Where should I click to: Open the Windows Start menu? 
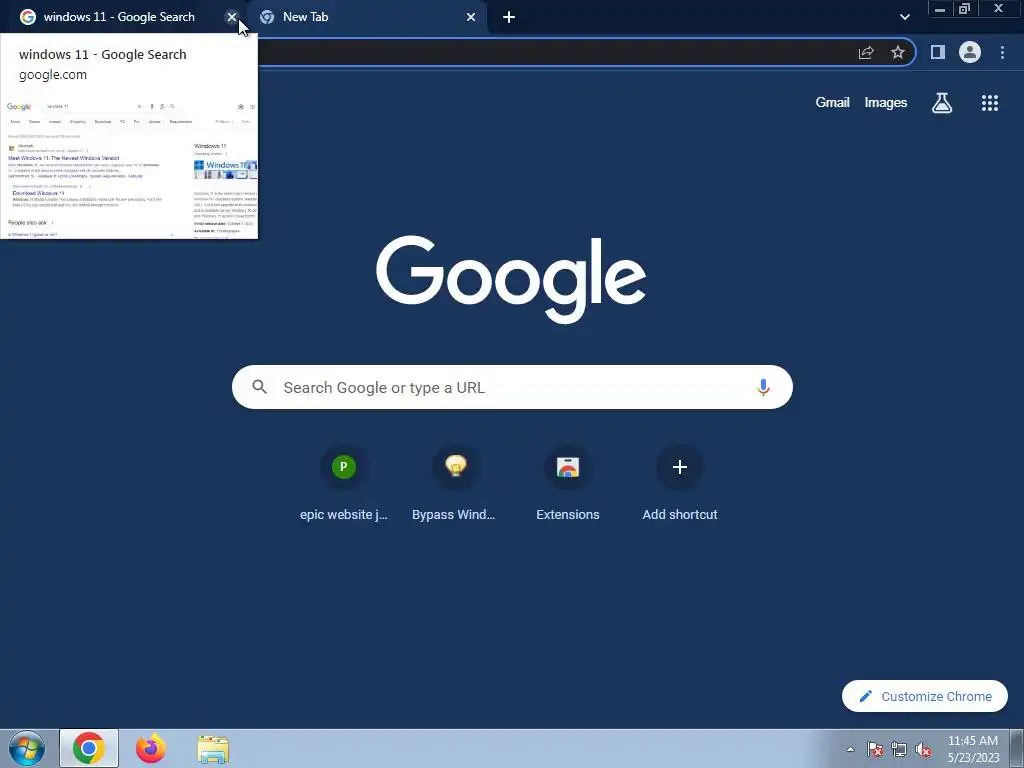click(x=27, y=748)
